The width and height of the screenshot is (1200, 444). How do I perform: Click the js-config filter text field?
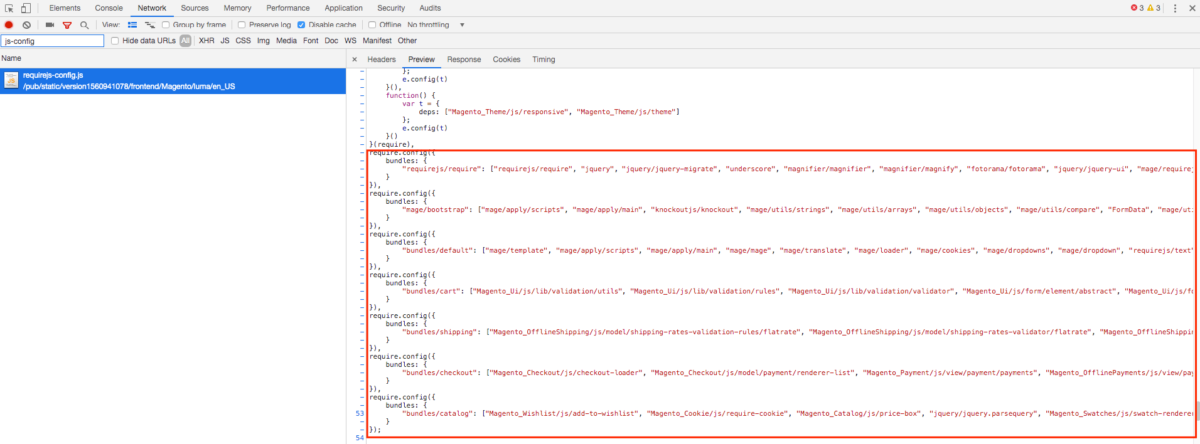tap(53, 41)
